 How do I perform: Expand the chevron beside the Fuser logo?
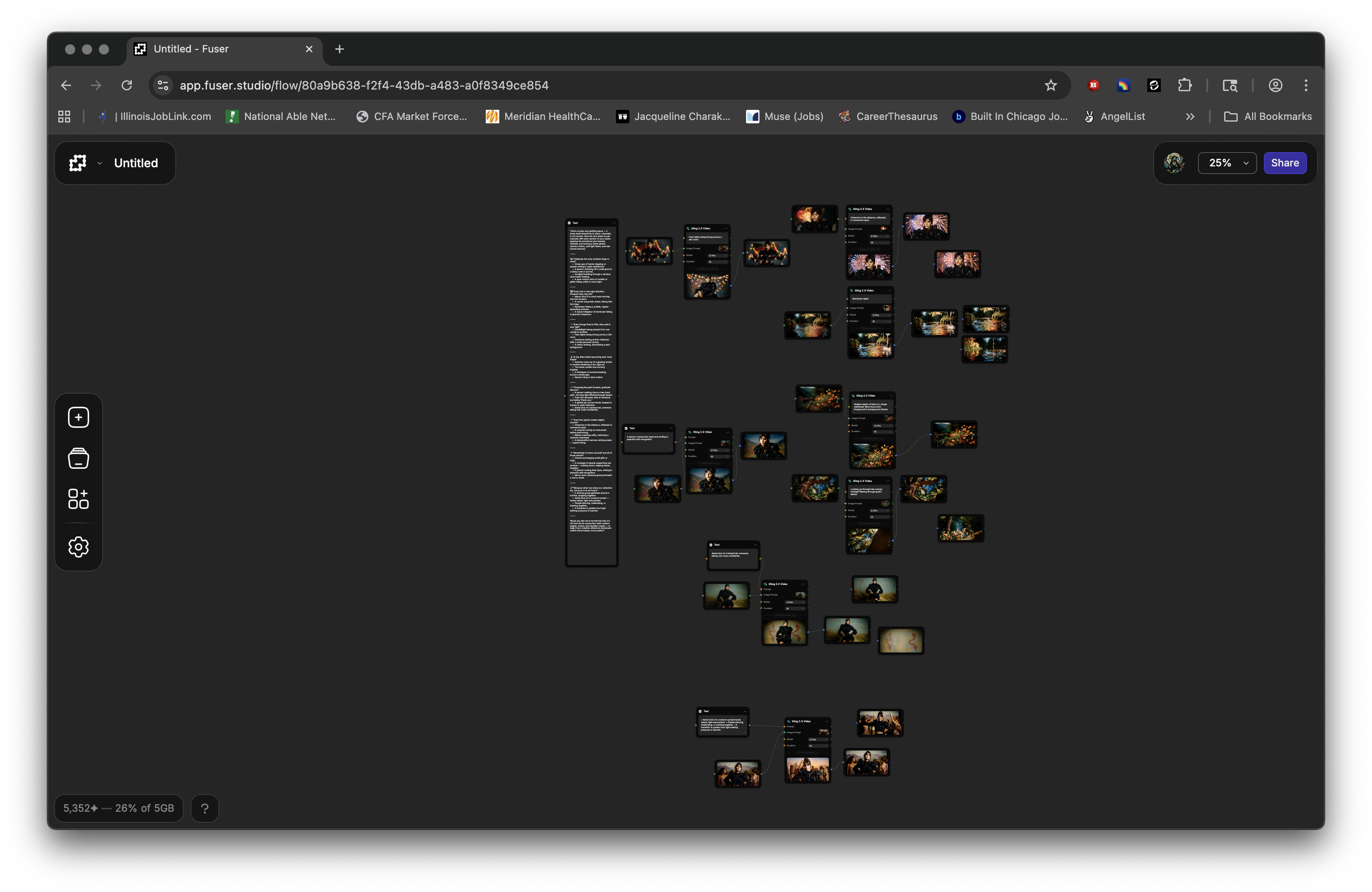(100, 163)
